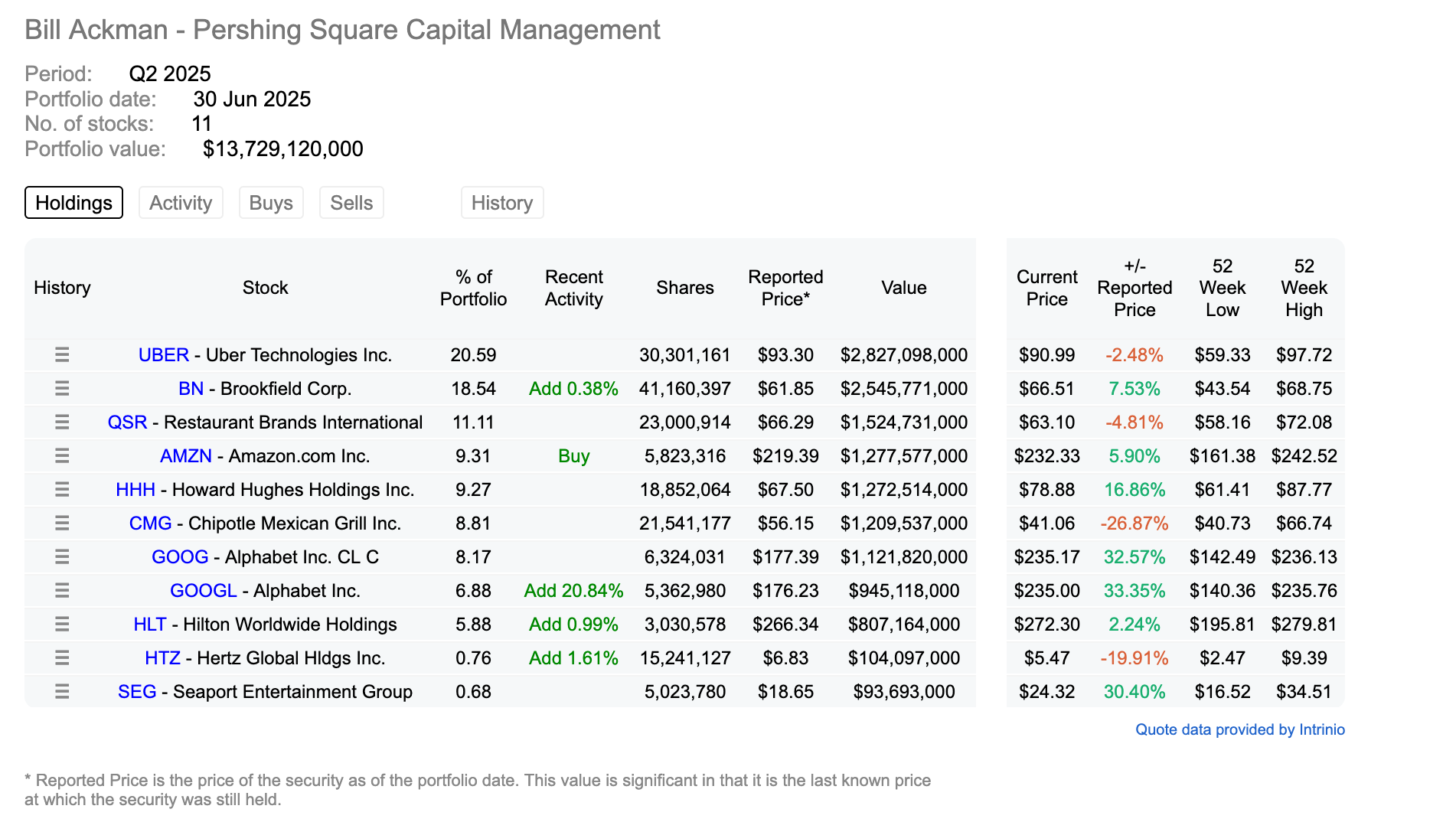Click the 52 Week Low column header
The height and width of the screenshot is (822, 1456).
1223,288
